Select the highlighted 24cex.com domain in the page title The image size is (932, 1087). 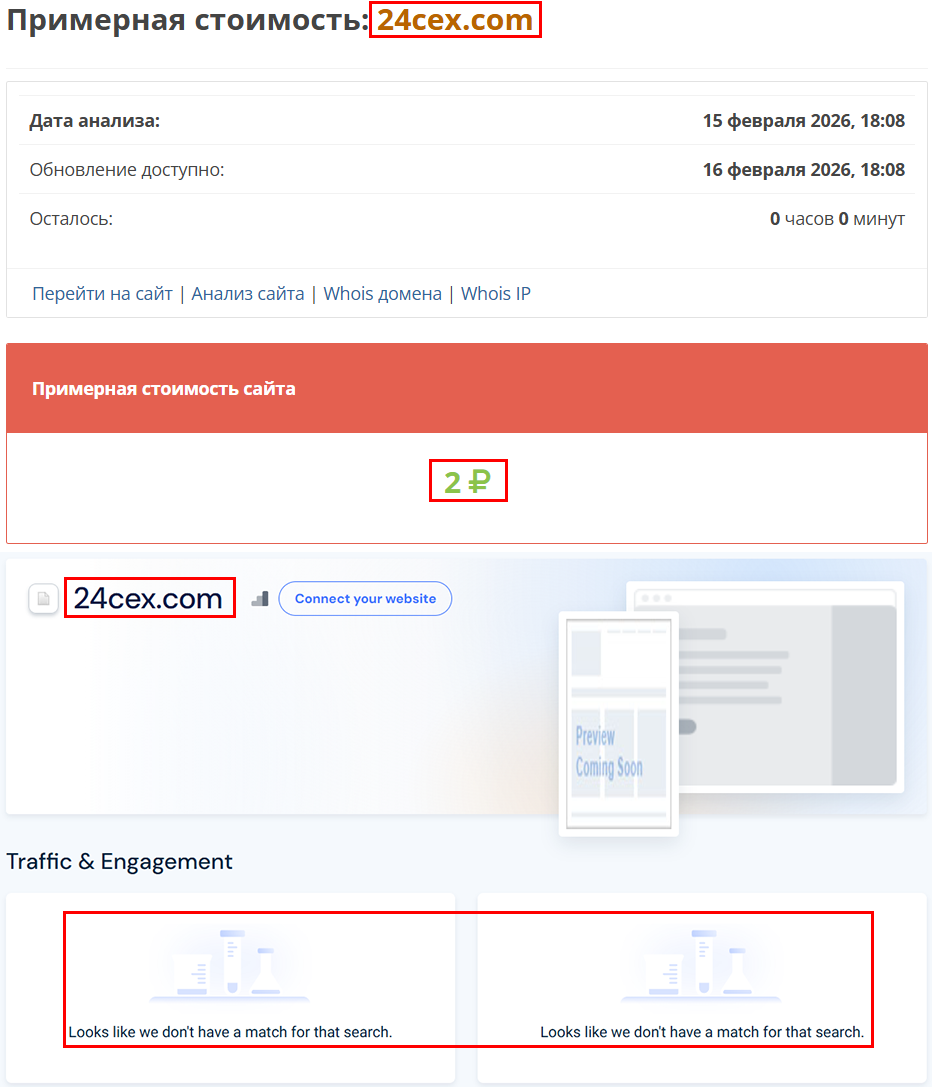pos(455,19)
